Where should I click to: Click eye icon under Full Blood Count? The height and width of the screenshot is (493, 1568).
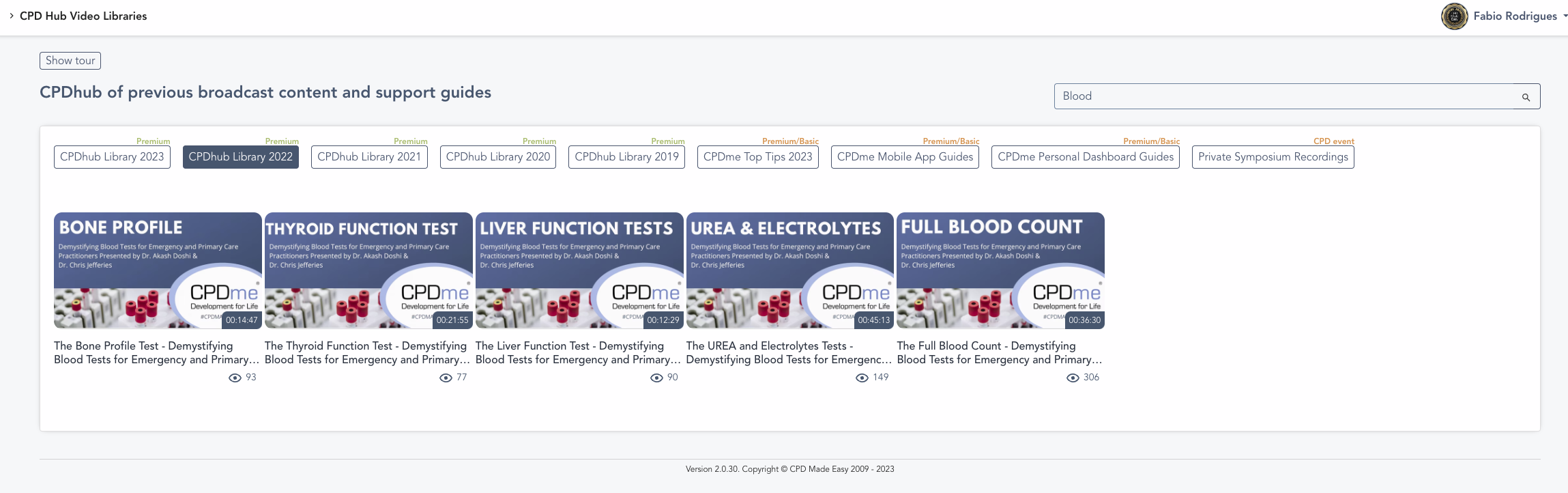pyautogui.click(x=1073, y=378)
